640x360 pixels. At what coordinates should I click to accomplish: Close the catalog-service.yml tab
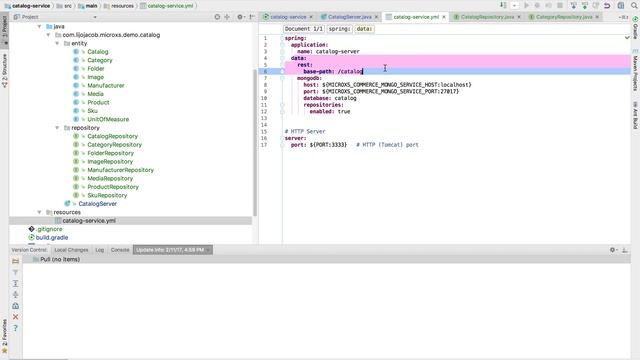click(x=444, y=17)
